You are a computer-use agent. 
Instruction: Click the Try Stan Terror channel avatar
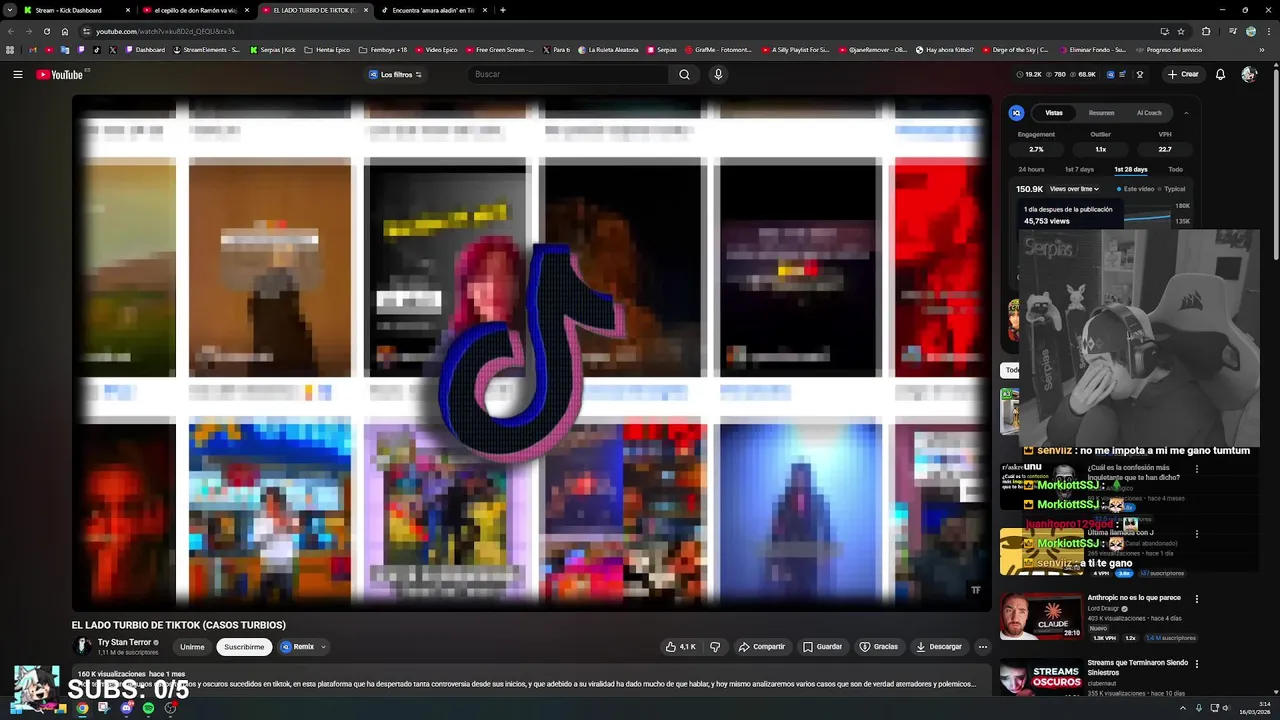coord(84,647)
